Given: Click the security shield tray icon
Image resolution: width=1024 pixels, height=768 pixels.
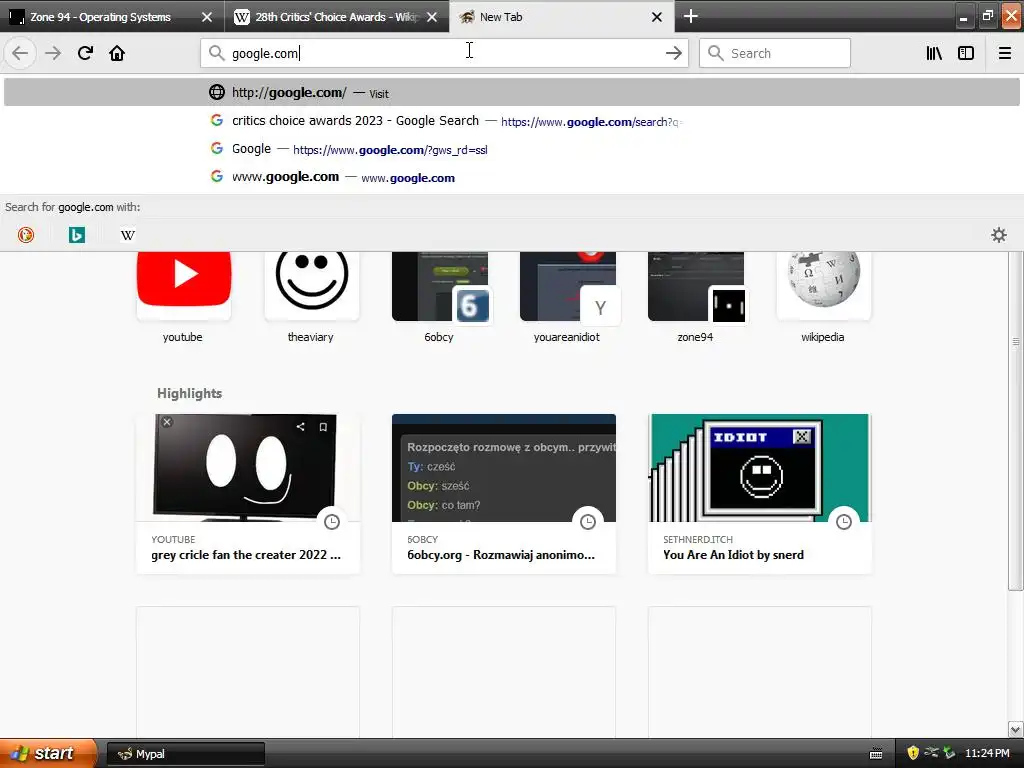Looking at the screenshot, I should coord(913,753).
